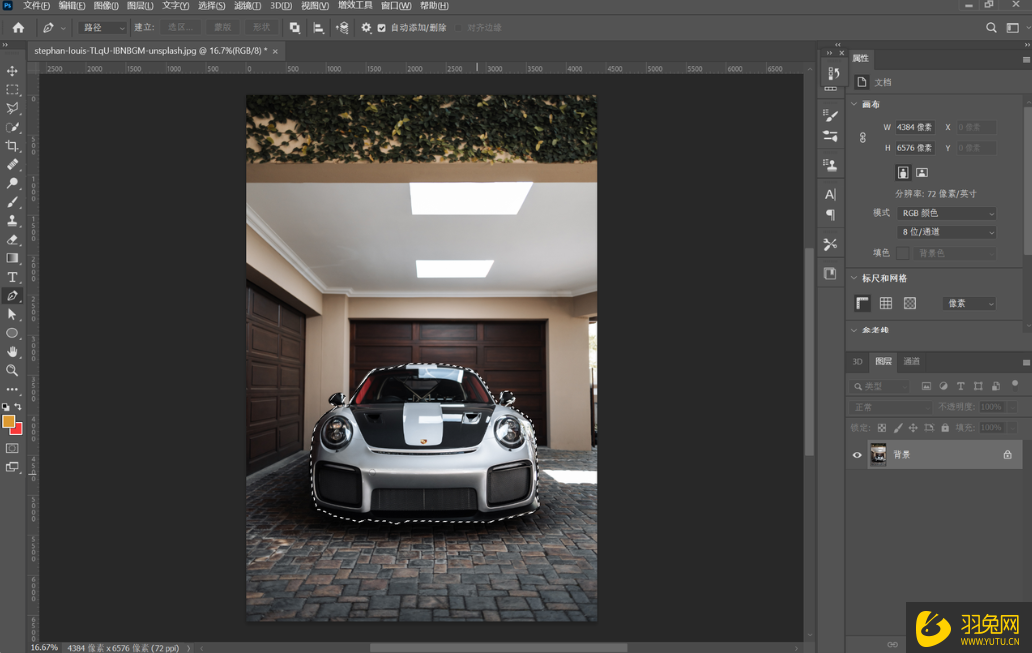Open the three-dot edit toolbar menu
The height and width of the screenshot is (653, 1032).
click(12, 389)
